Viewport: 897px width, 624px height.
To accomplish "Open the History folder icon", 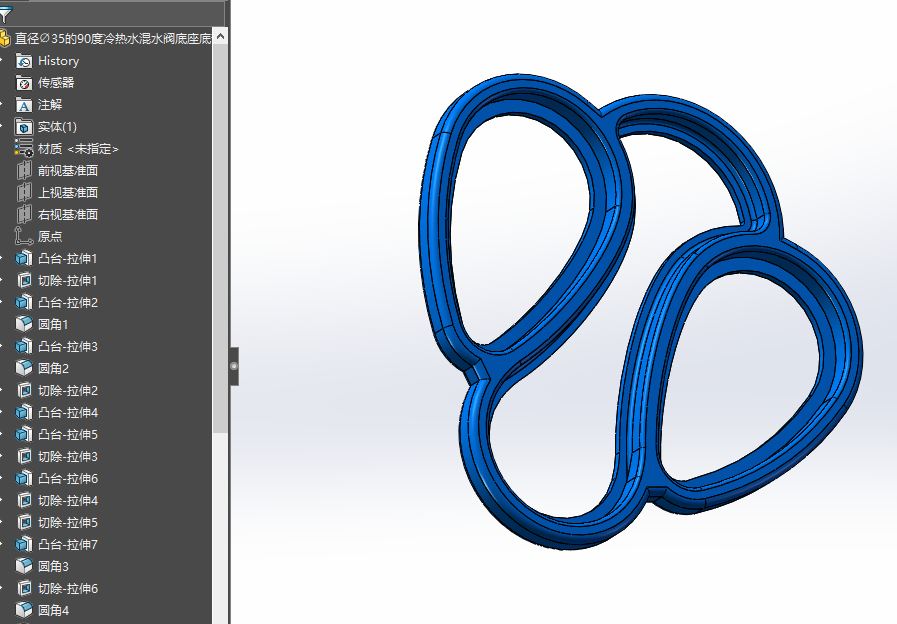I will point(23,61).
